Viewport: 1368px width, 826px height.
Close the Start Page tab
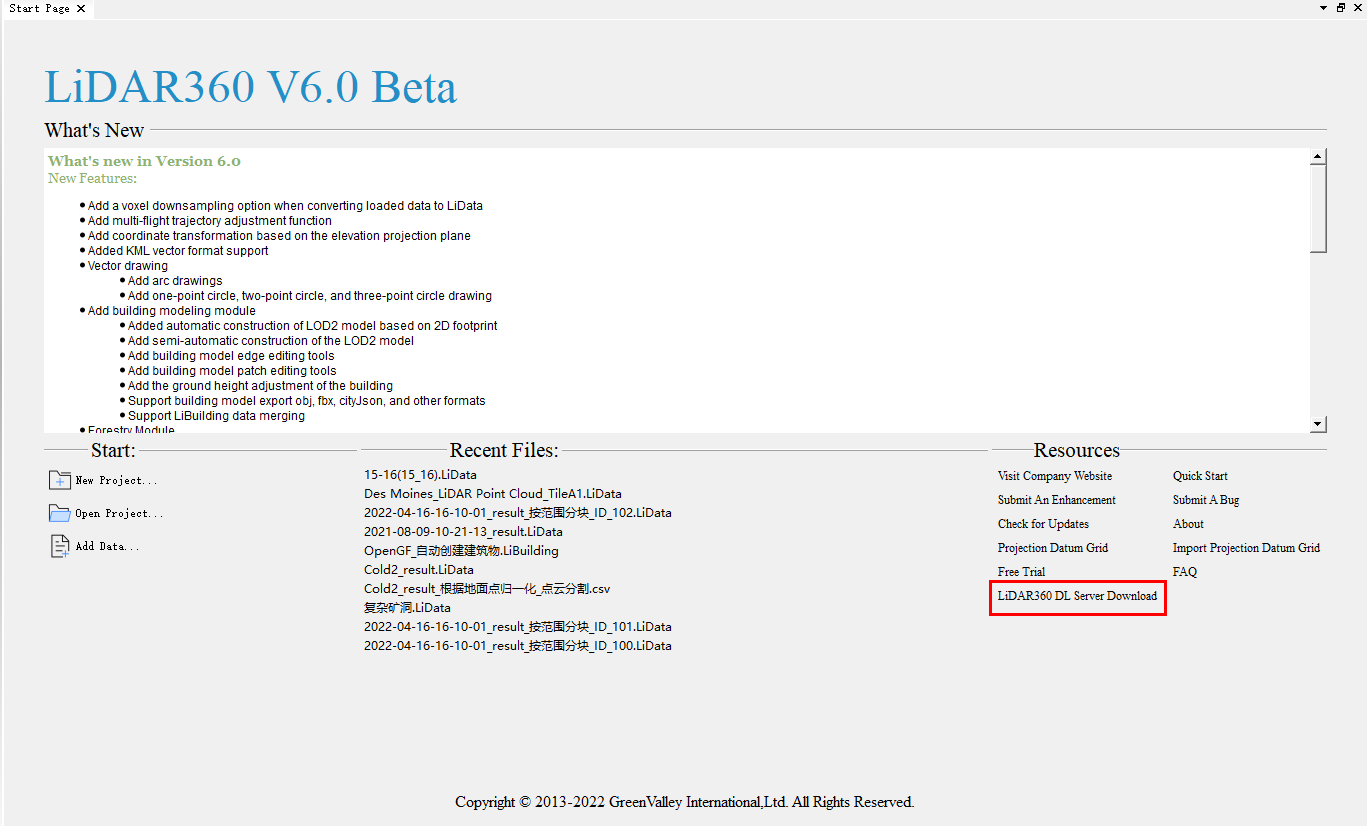pyautogui.click(x=81, y=8)
